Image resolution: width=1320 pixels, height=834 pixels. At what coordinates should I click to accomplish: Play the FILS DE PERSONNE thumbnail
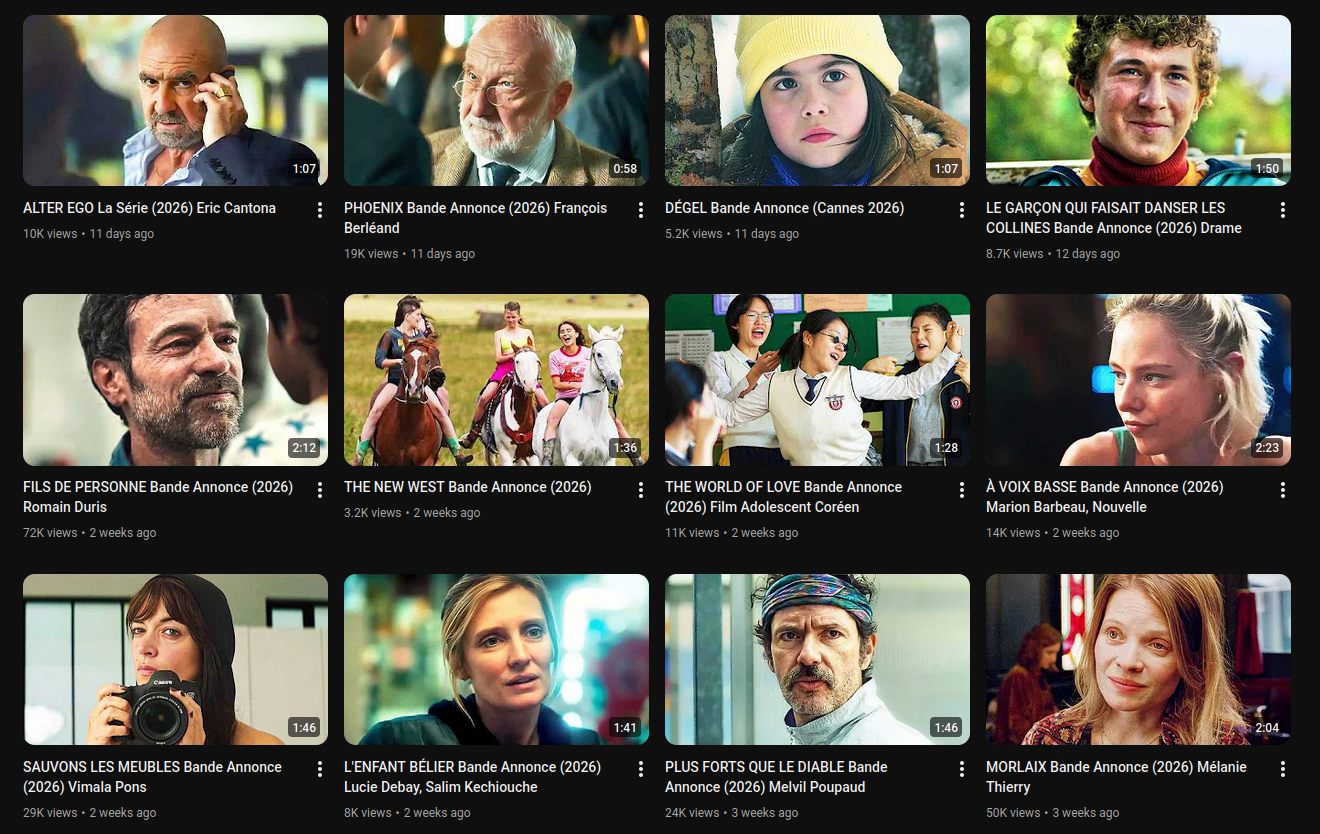175,380
